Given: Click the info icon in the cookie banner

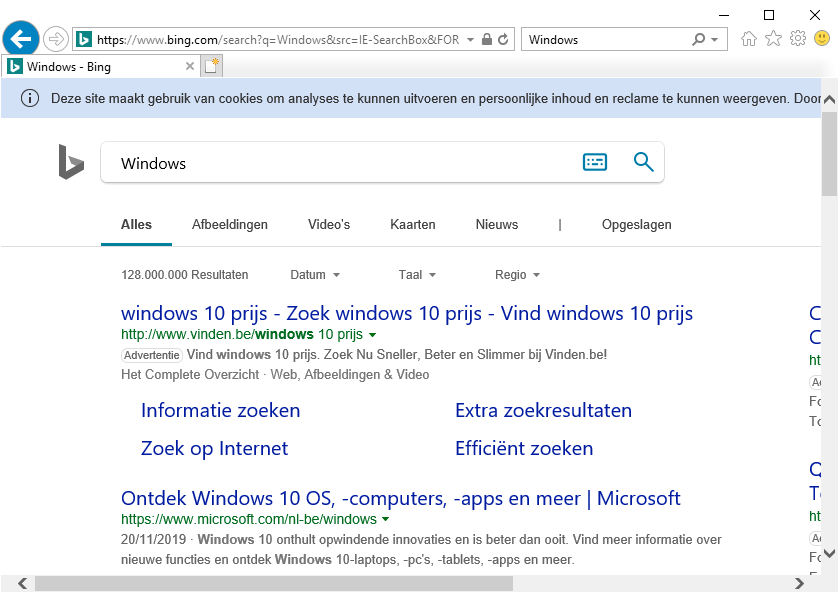Looking at the screenshot, I should pos(30,98).
